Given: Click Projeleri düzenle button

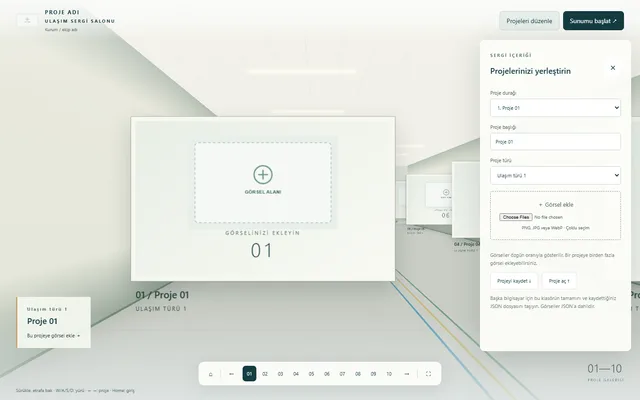Looking at the screenshot, I should pos(529,21).
